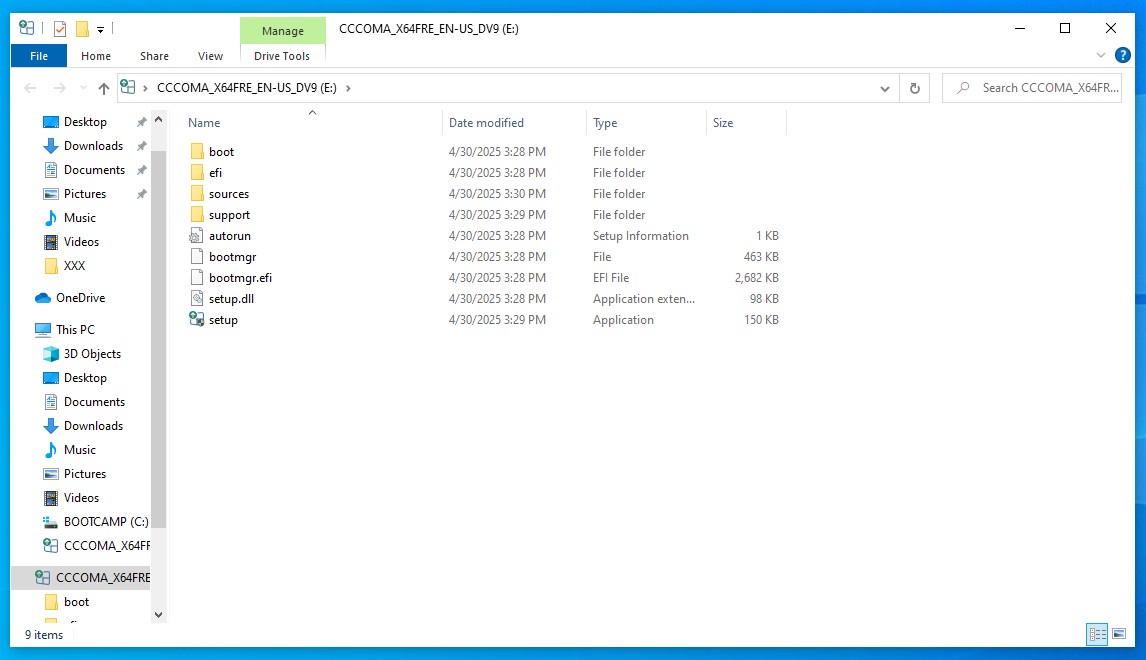Image resolution: width=1146 pixels, height=660 pixels.
Task: Sort files by Date modified column
Action: (x=515, y=123)
